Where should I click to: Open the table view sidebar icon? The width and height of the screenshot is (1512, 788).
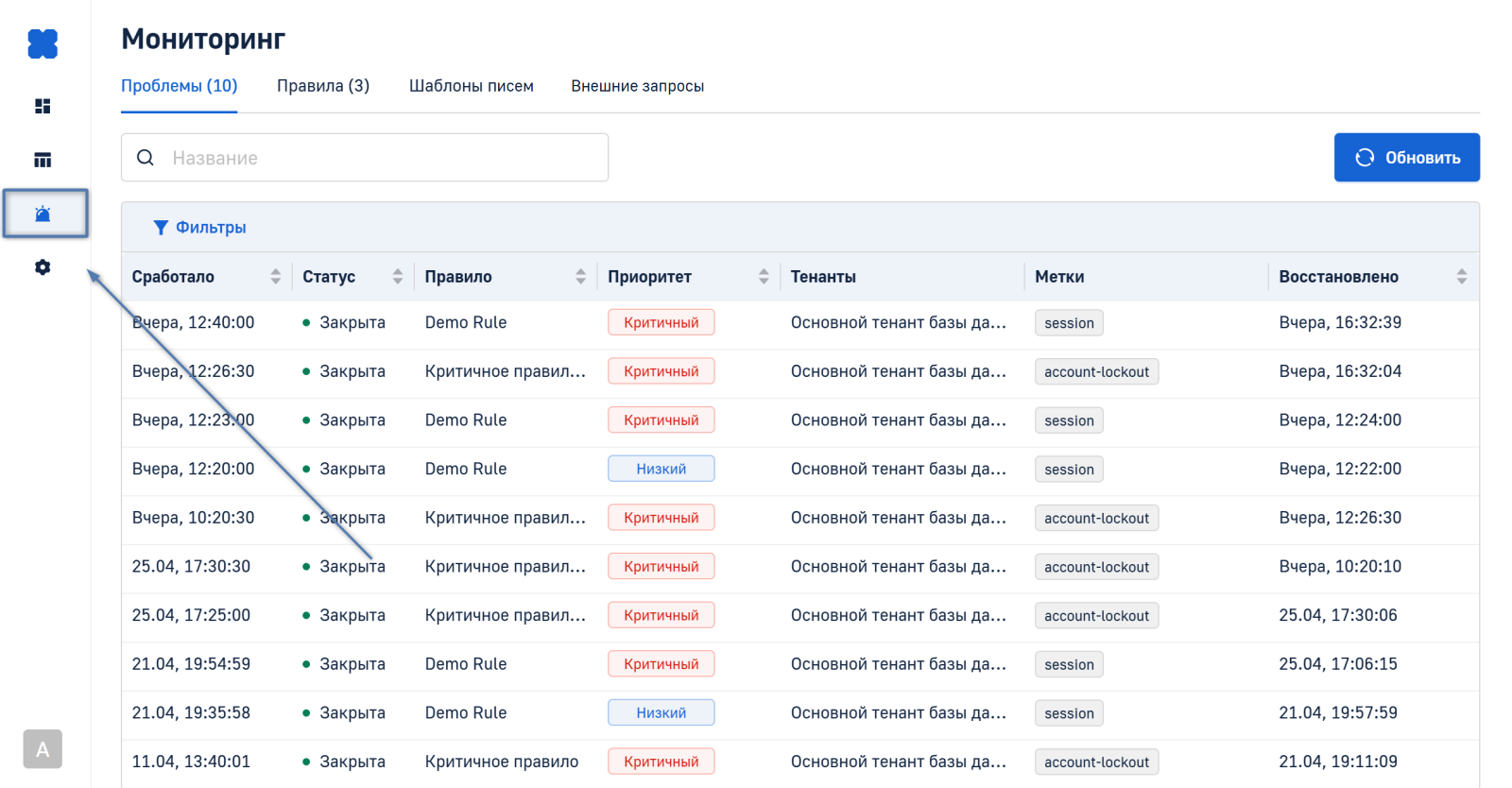click(43, 160)
